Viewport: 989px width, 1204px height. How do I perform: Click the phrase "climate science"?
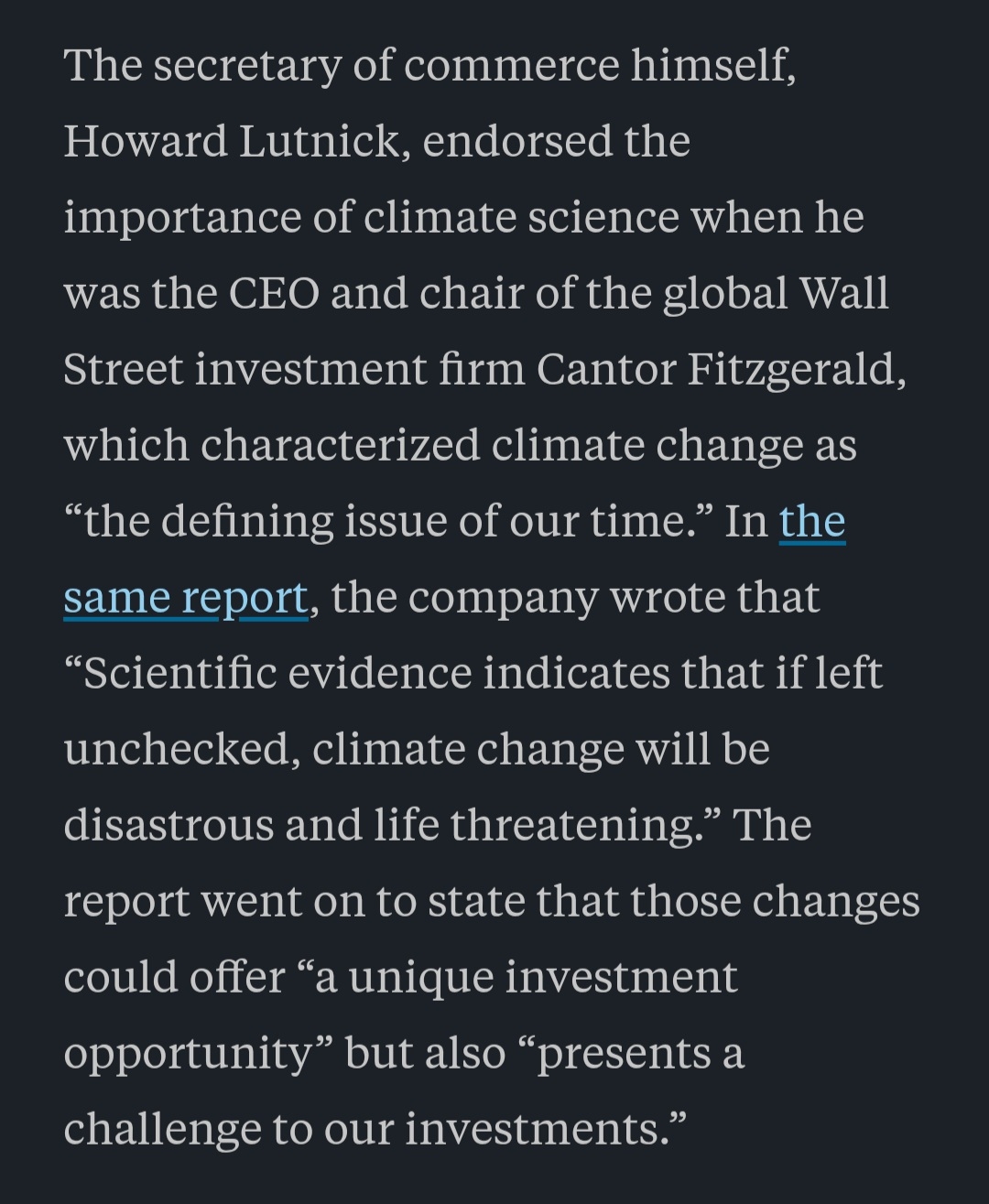pyautogui.click(x=522, y=218)
